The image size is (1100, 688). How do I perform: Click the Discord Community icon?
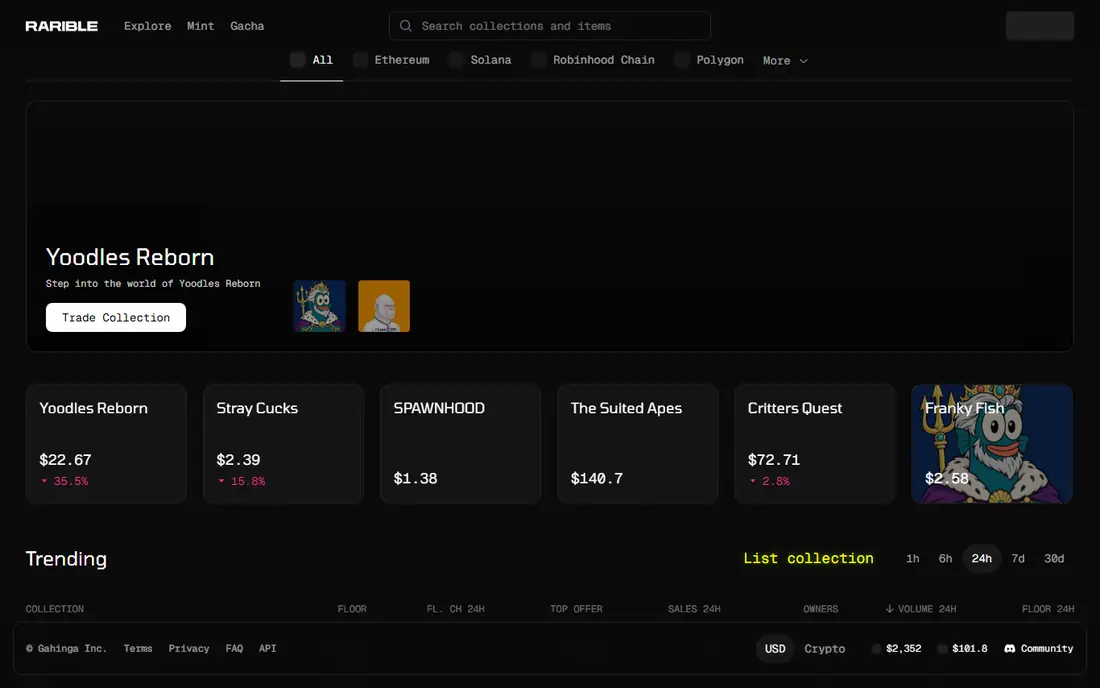coord(1010,649)
